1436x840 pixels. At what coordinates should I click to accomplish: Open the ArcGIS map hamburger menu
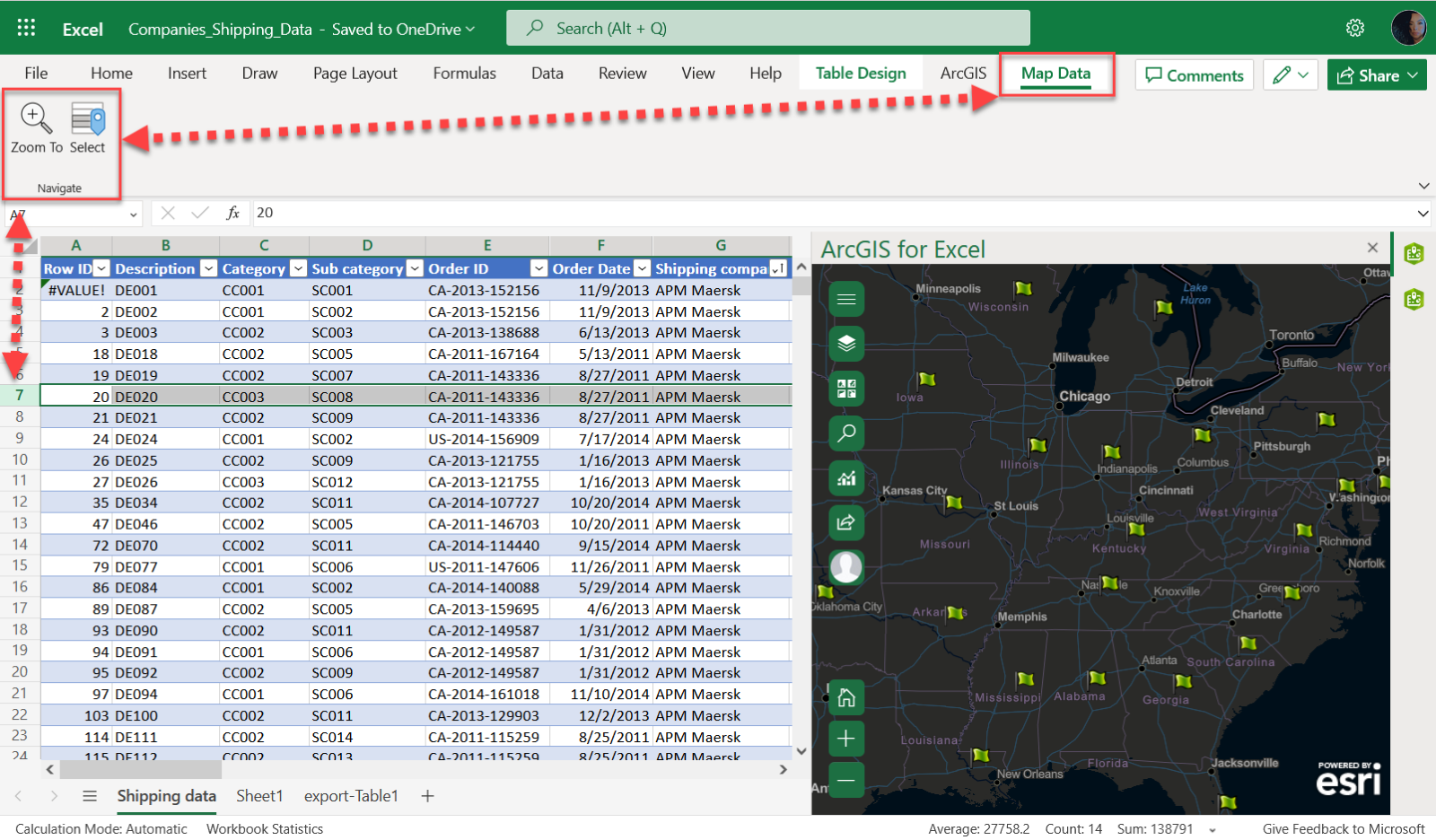846,299
